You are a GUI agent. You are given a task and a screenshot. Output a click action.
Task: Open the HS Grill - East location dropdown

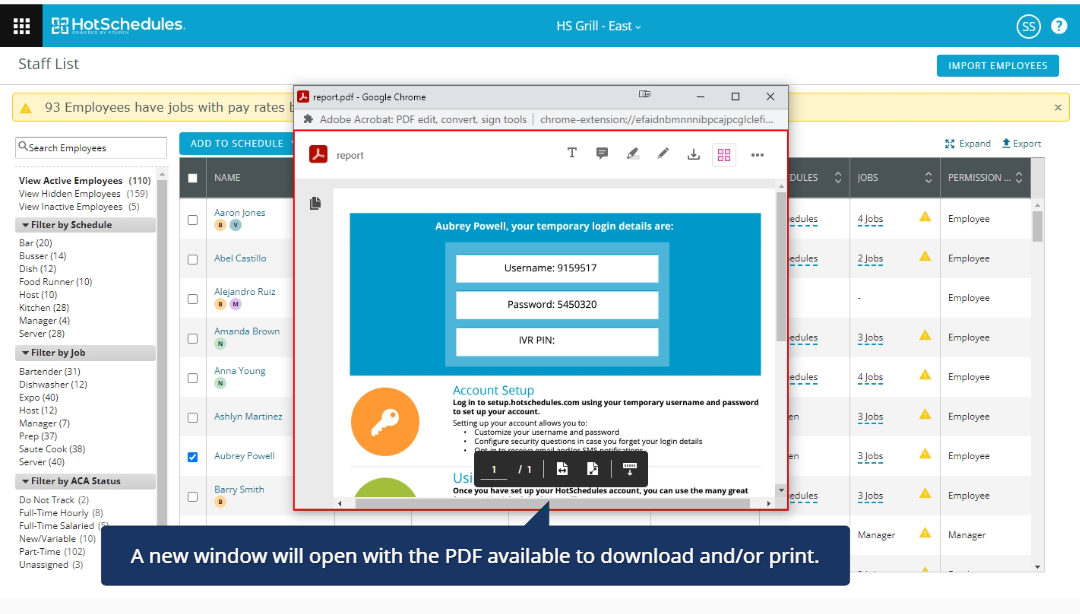point(599,26)
